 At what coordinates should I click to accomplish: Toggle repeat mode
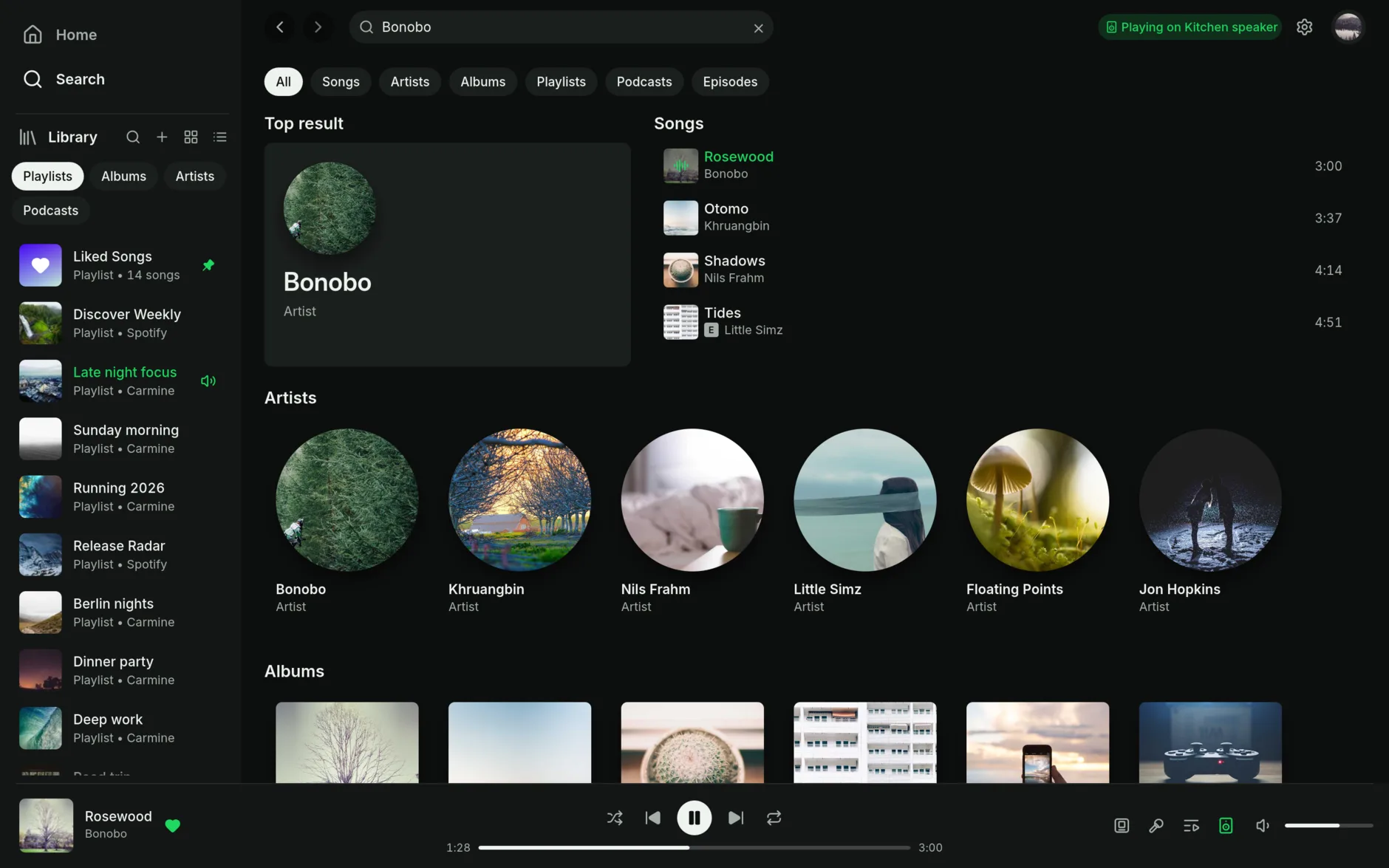pyautogui.click(x=774, y=818)
